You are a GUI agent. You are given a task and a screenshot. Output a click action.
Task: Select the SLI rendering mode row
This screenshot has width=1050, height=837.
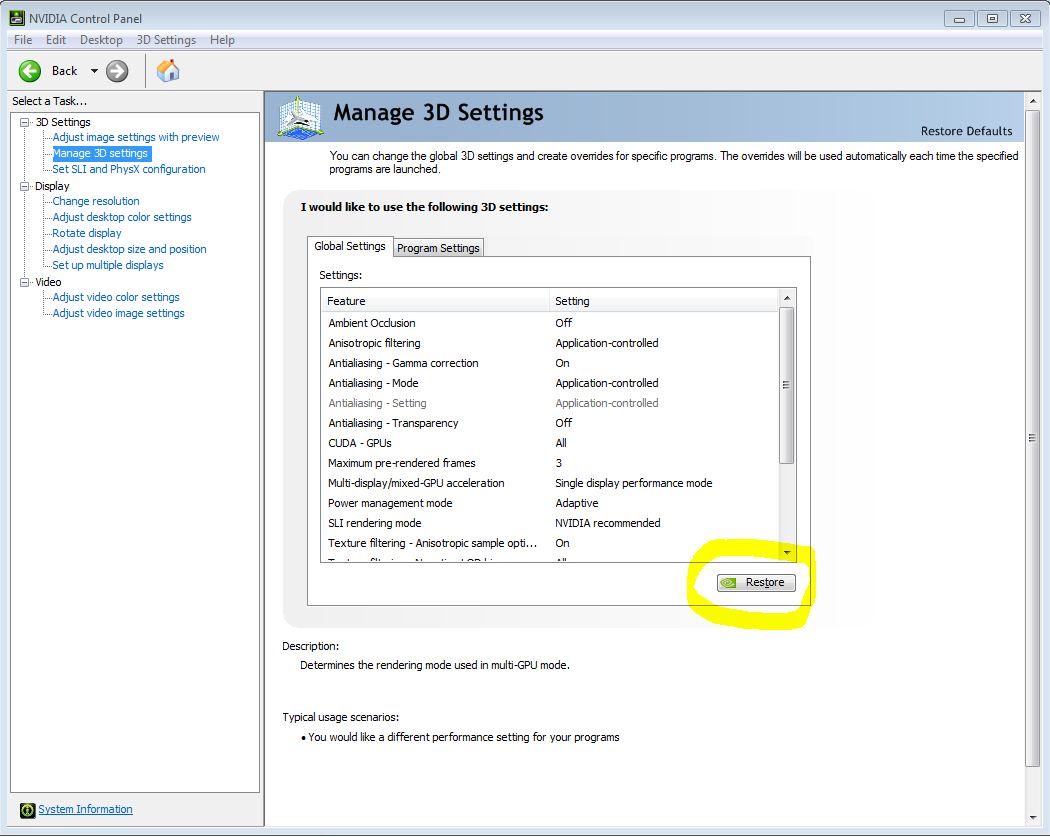coord(549,524)
